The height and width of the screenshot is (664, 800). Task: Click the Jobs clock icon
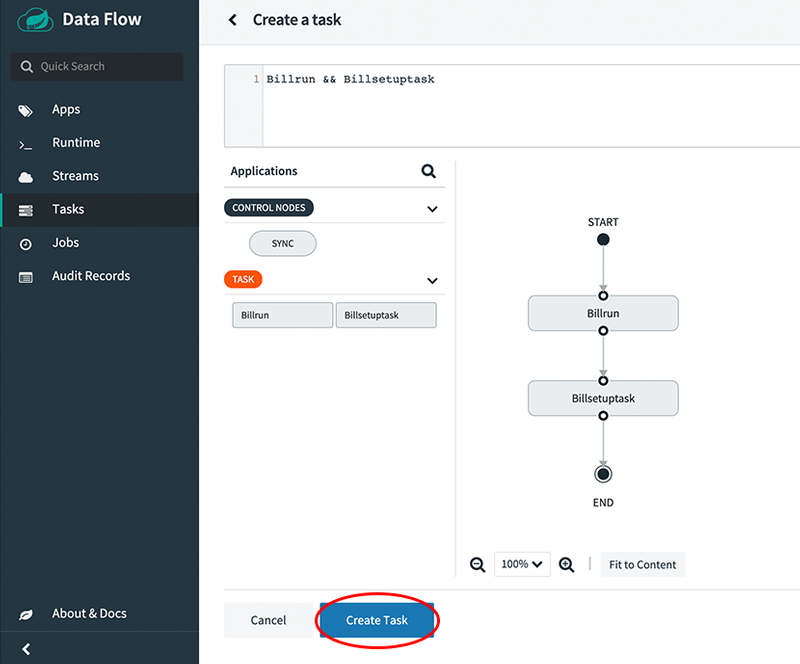[26, 244]
